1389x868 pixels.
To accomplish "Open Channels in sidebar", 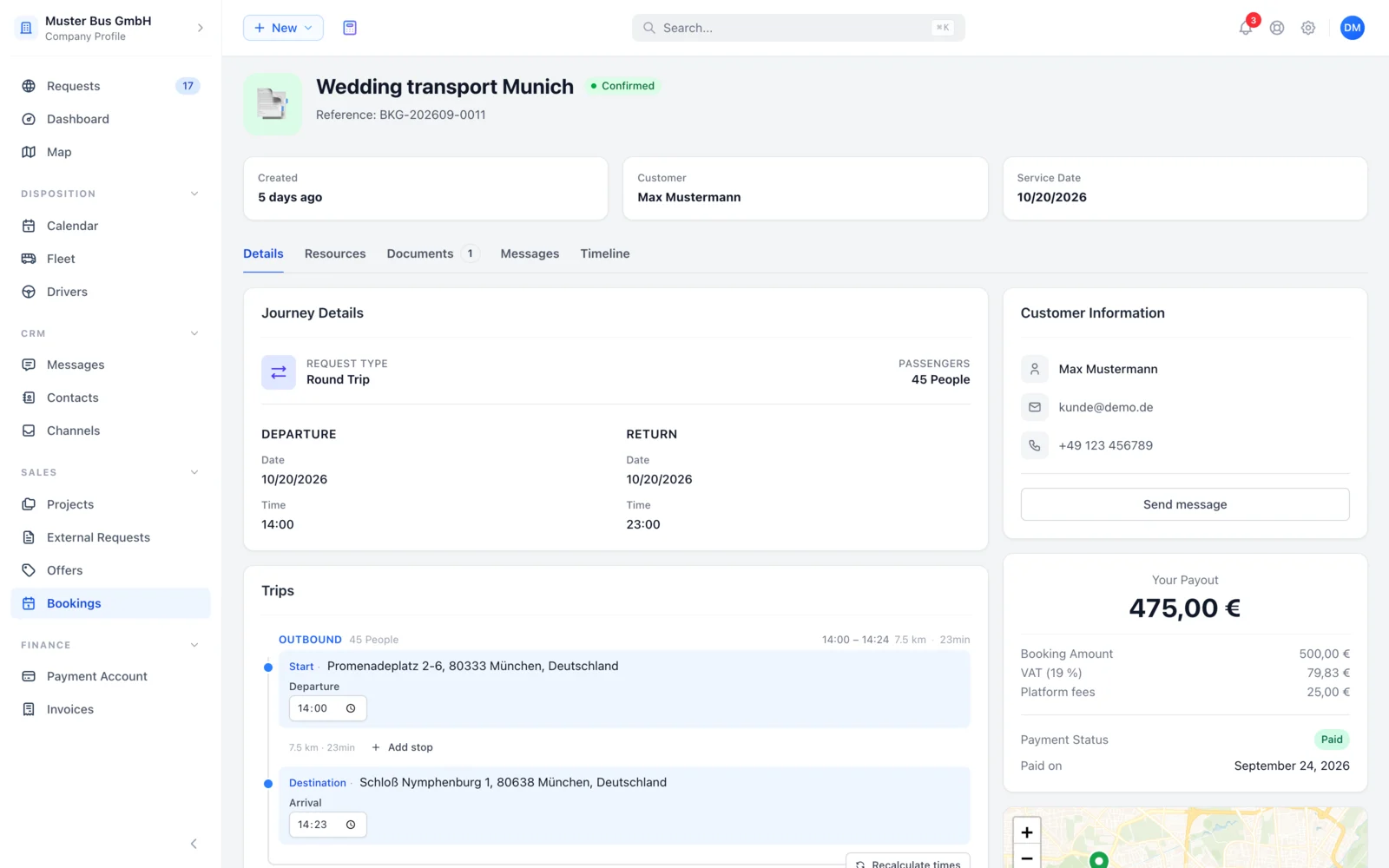I will (110, 431).
